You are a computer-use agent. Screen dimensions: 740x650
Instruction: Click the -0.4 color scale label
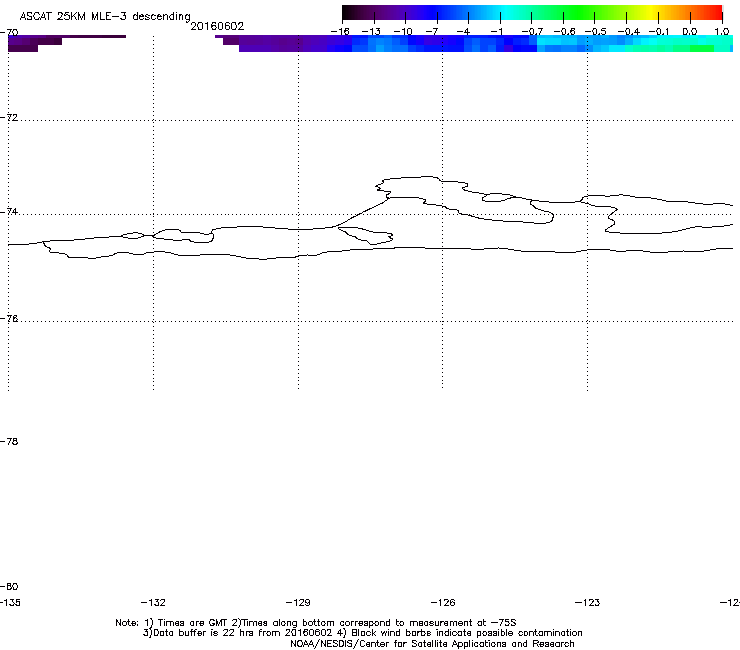click(x=628, y=32)
